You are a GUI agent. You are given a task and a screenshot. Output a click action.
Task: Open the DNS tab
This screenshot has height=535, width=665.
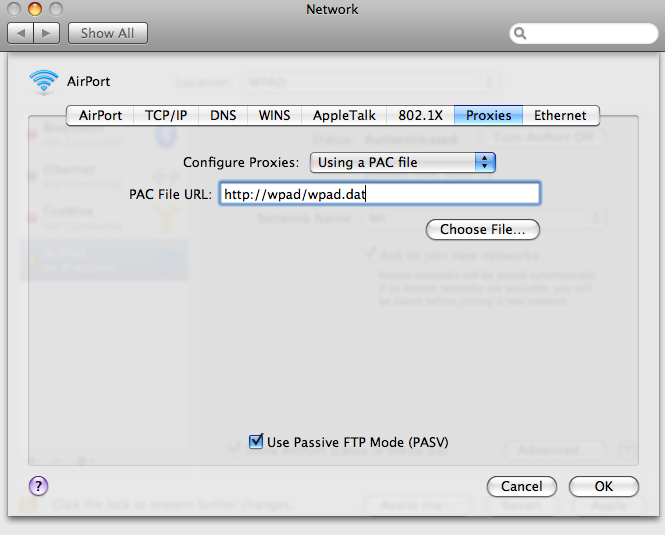pyautogui.click(x=223, y=115)
